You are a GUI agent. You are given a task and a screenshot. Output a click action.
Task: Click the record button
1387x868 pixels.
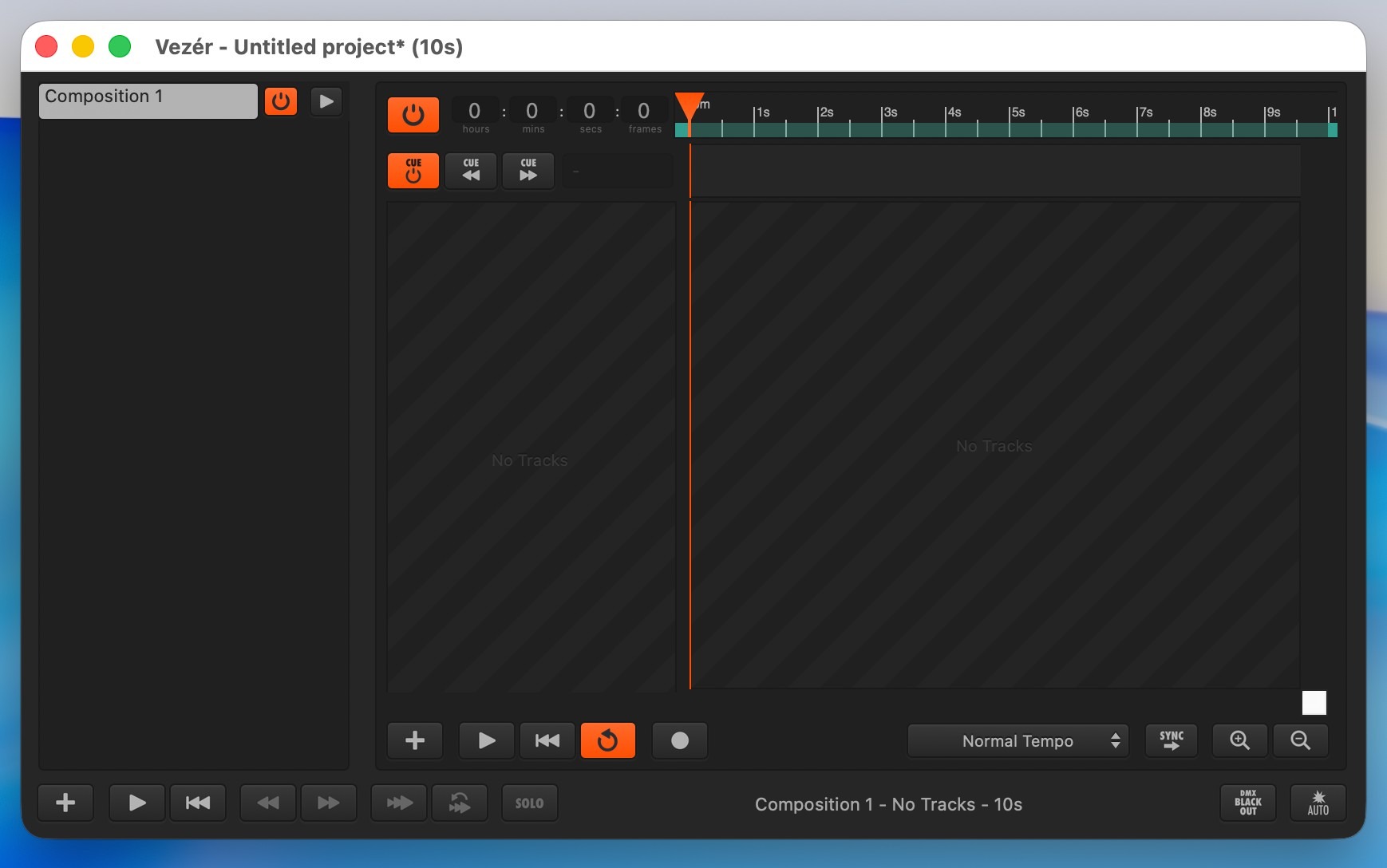[680, 740]
